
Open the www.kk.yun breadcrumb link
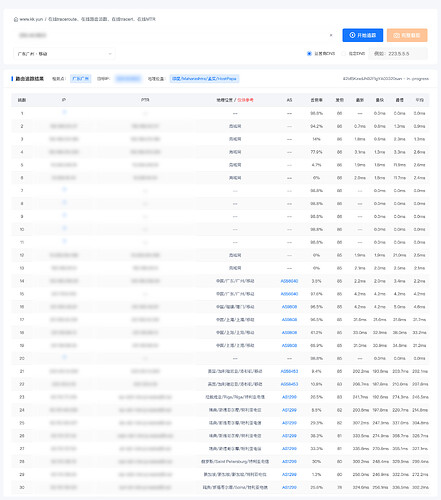[x=31, y=19]
